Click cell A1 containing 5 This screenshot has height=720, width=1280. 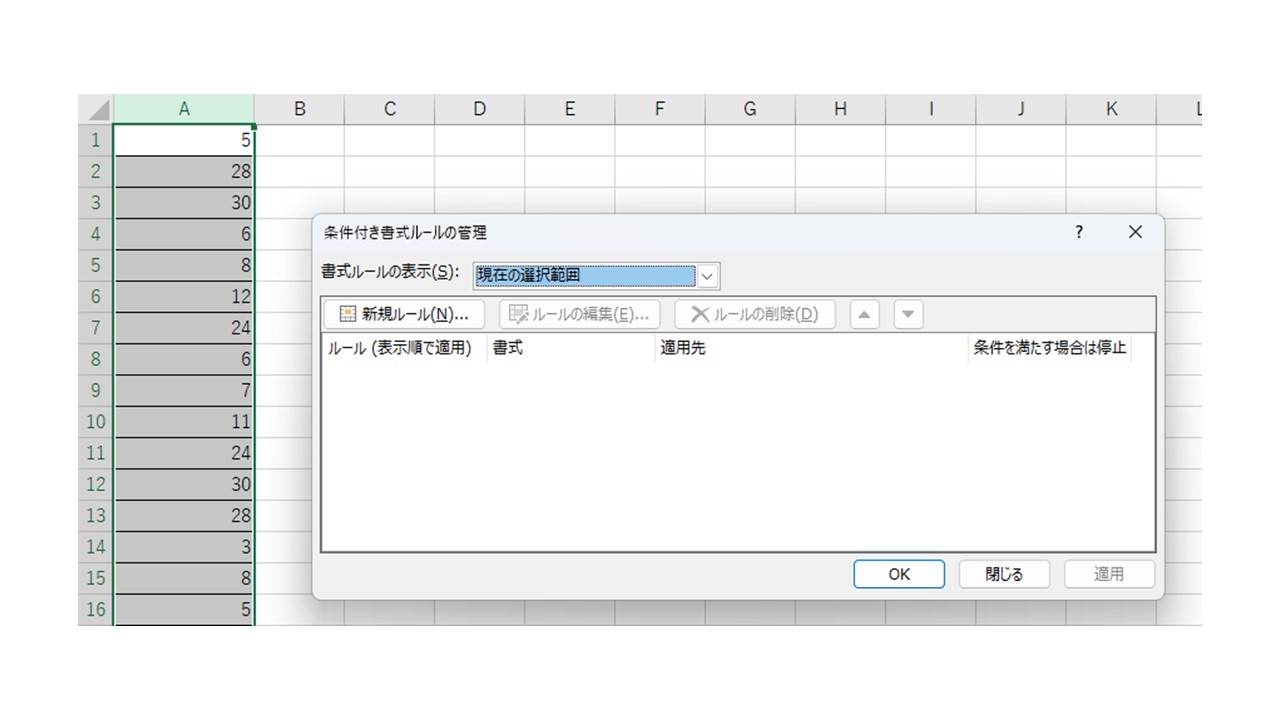[x=184, y=141]
